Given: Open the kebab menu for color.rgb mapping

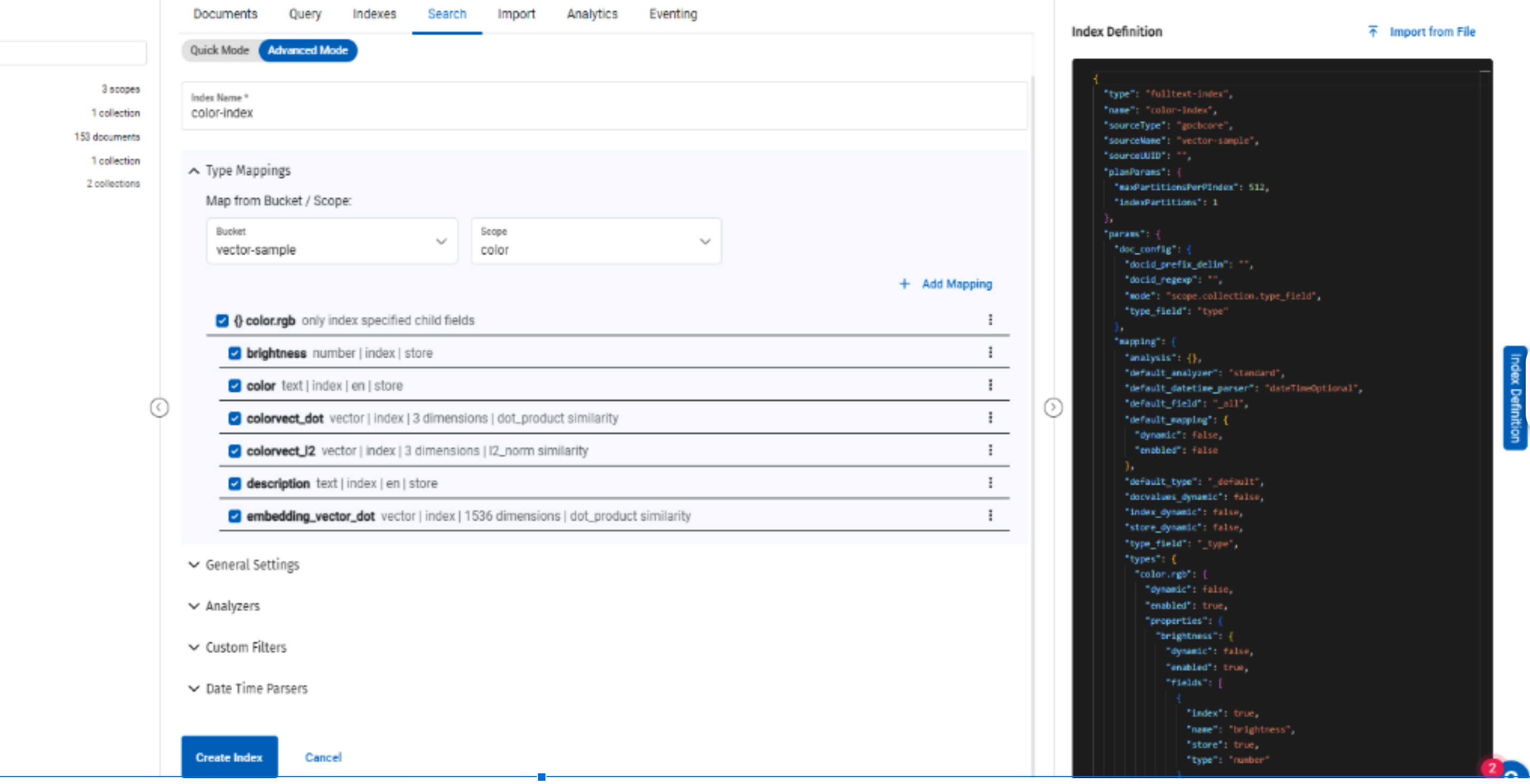Looking at the screenshot, I should [990, 320].
